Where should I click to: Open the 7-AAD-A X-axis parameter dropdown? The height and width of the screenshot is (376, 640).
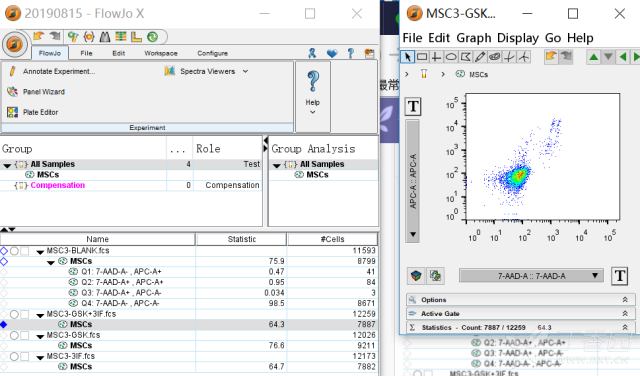tap(531, 276)
